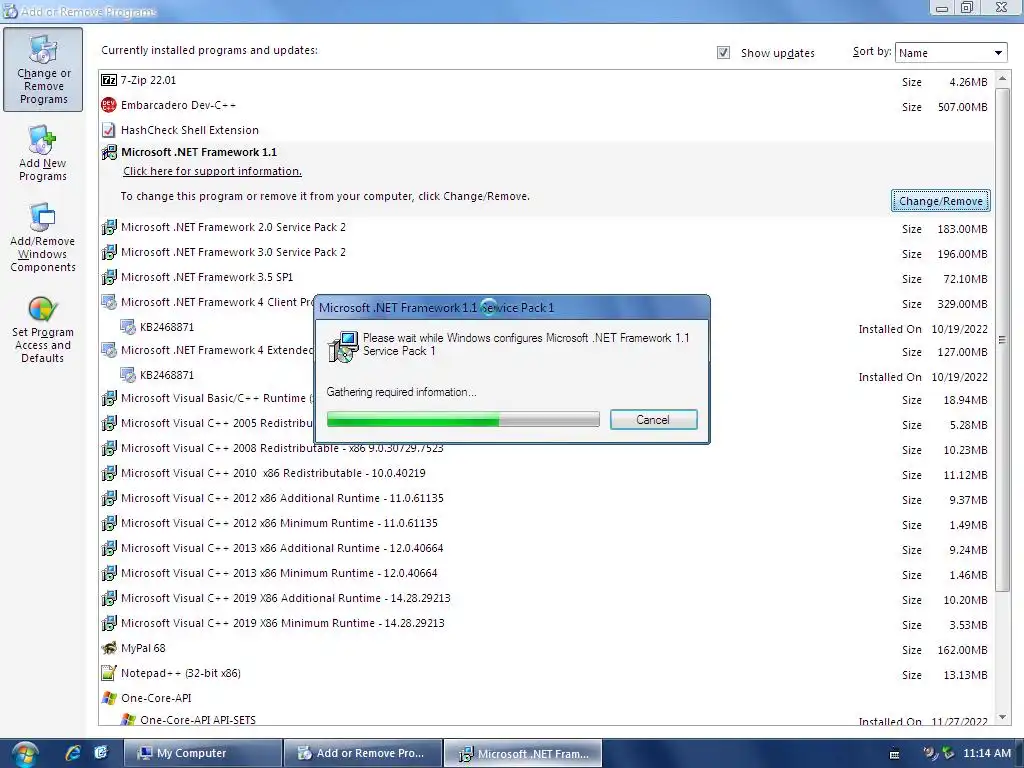Click the keyboard tray icon
The image size is (1024, 768).
coord(895,754)
